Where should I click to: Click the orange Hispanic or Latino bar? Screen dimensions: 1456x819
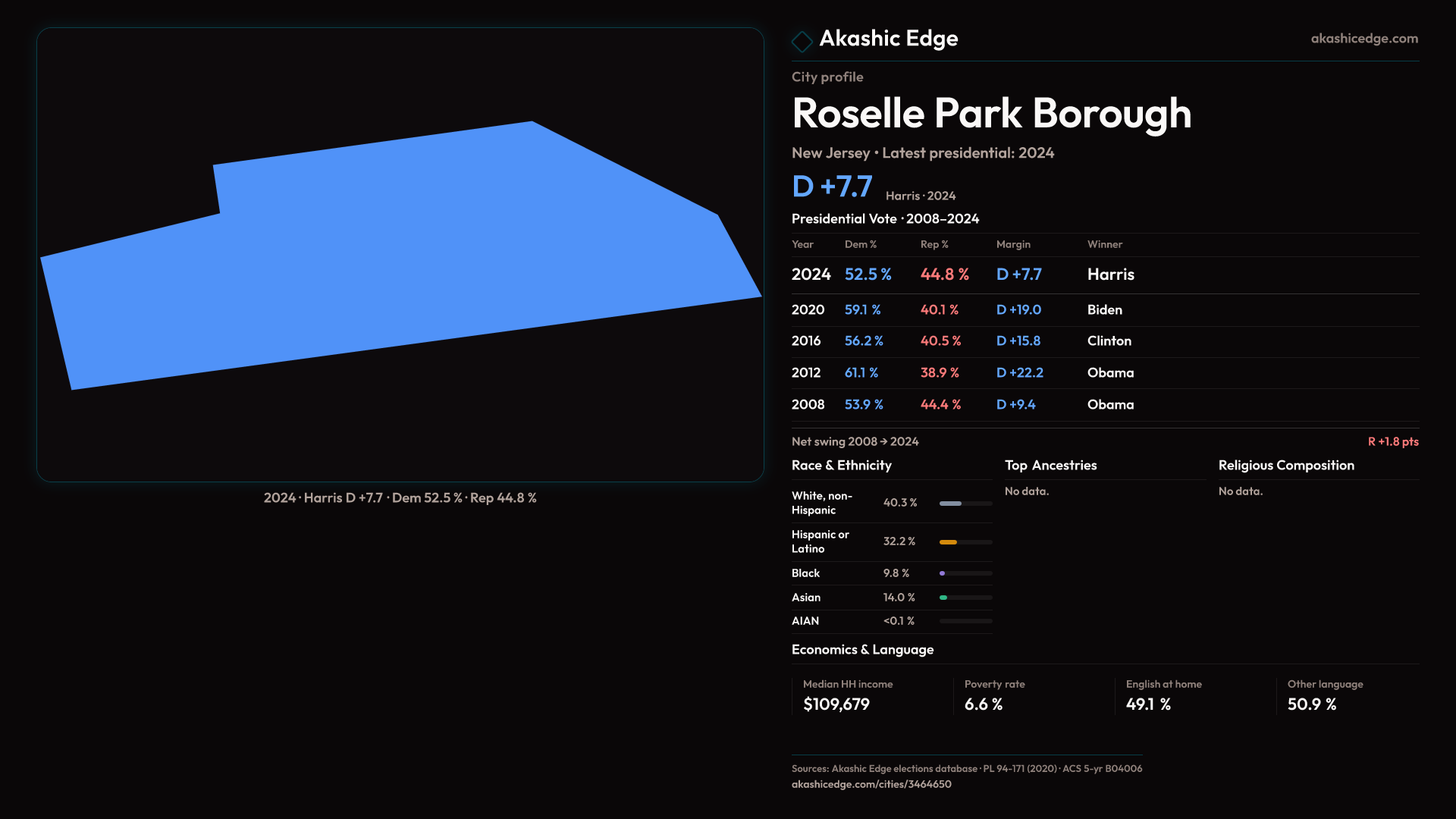click(949, 542)
